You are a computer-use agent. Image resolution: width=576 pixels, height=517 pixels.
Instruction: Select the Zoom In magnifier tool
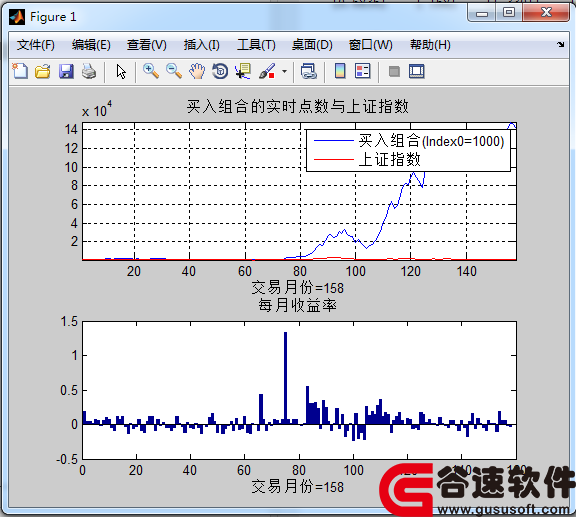click(x=151, y=71)
